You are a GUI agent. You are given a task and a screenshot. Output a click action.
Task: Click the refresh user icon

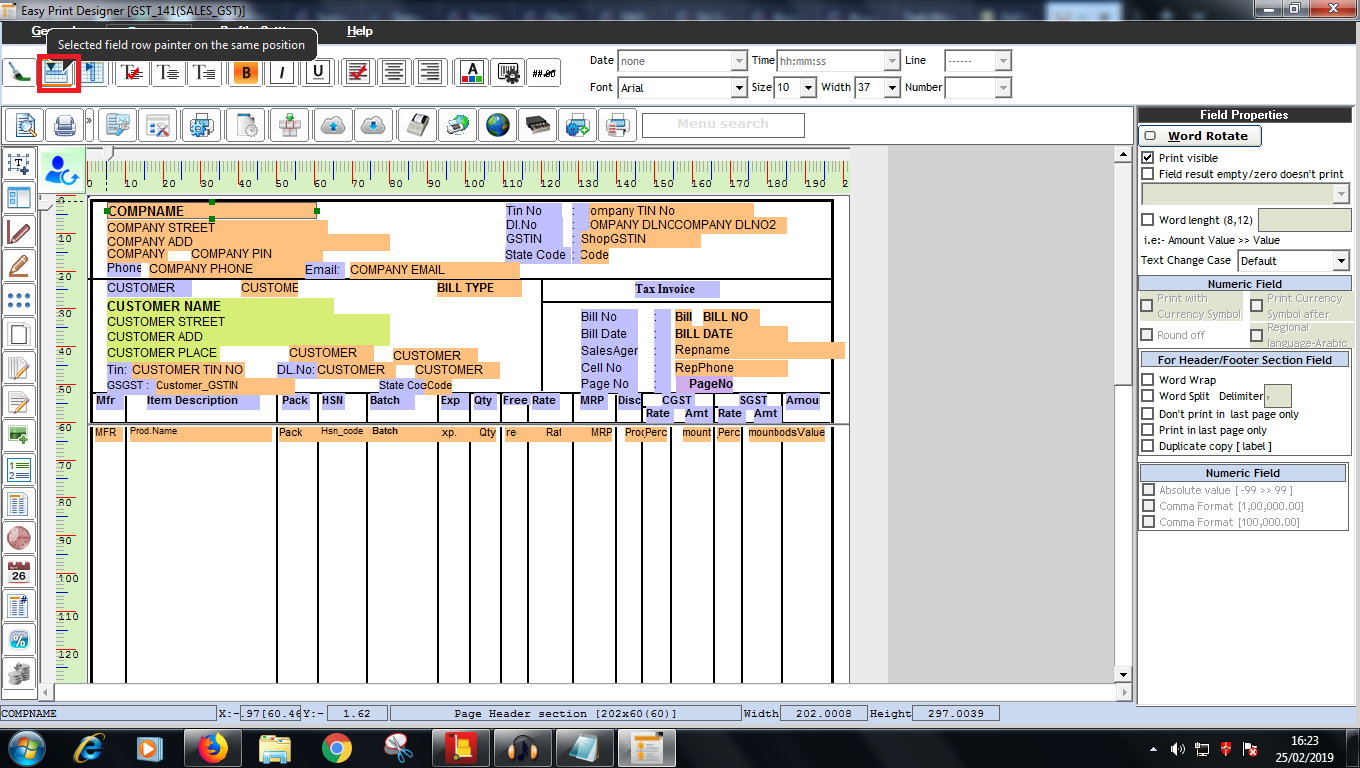(62, 168)
